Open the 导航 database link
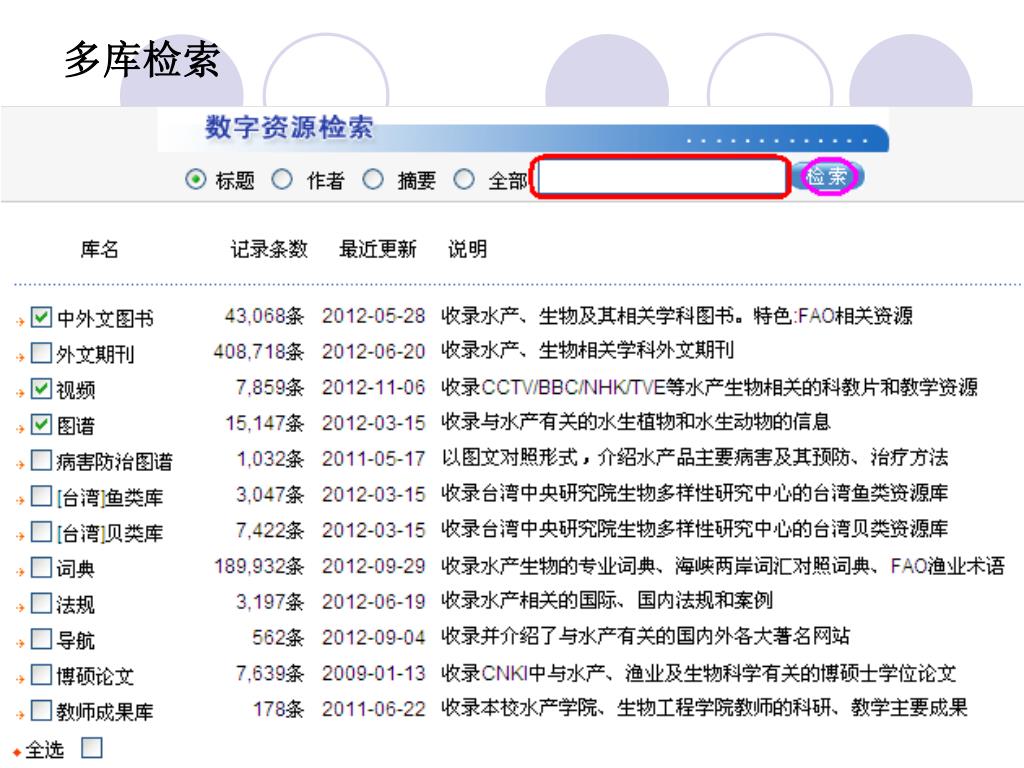 pyautogui.click(x=76, y=640)
